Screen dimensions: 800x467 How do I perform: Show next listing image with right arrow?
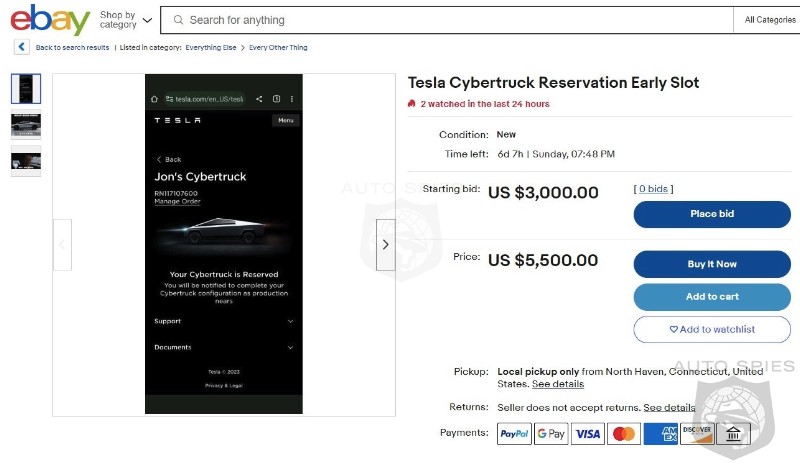coord(385,244)
